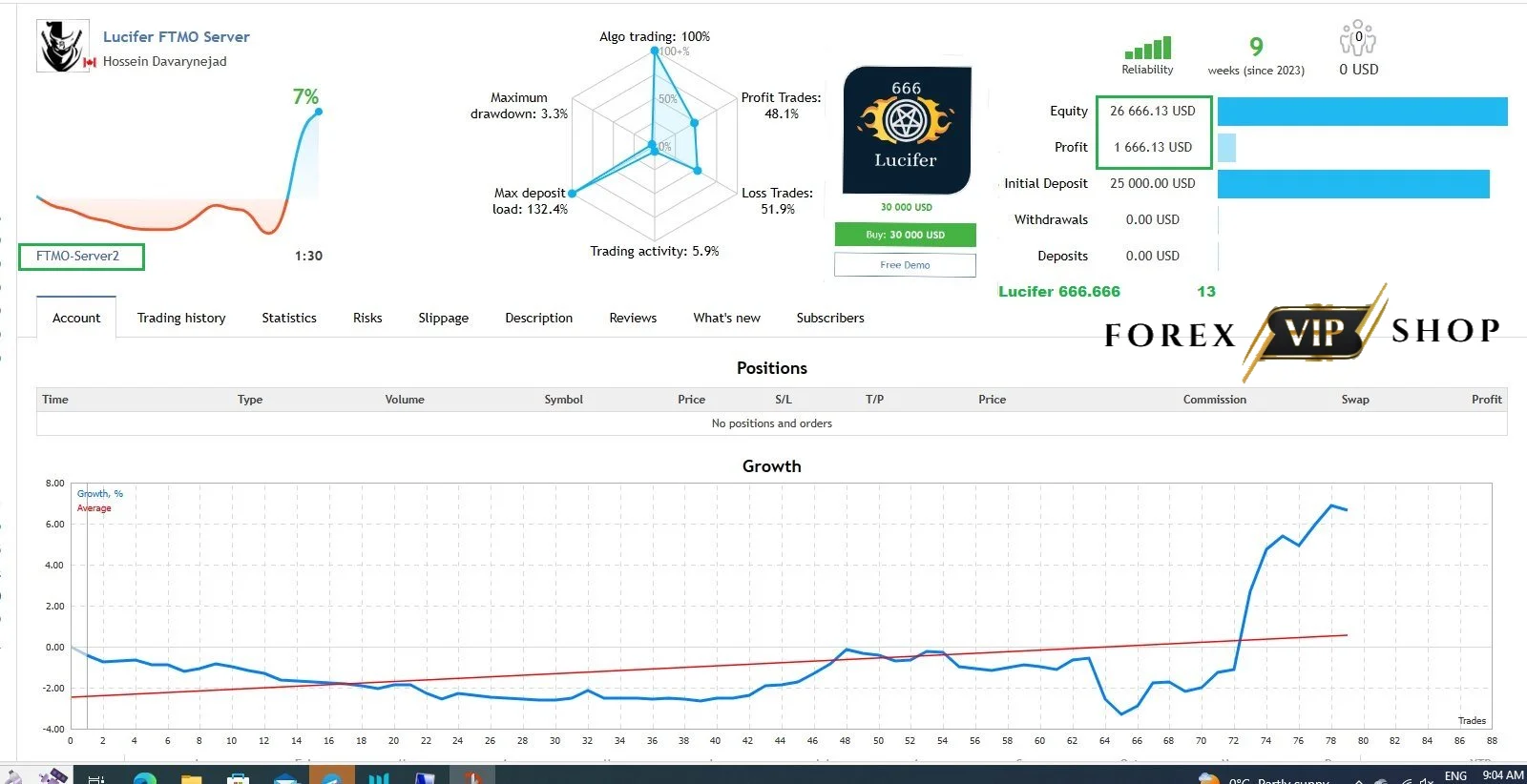The height and width of the screenshot is (784, 1527).
Task: Click the Profit value 1 666.13 USD
Action: (x=1153, y=147)
